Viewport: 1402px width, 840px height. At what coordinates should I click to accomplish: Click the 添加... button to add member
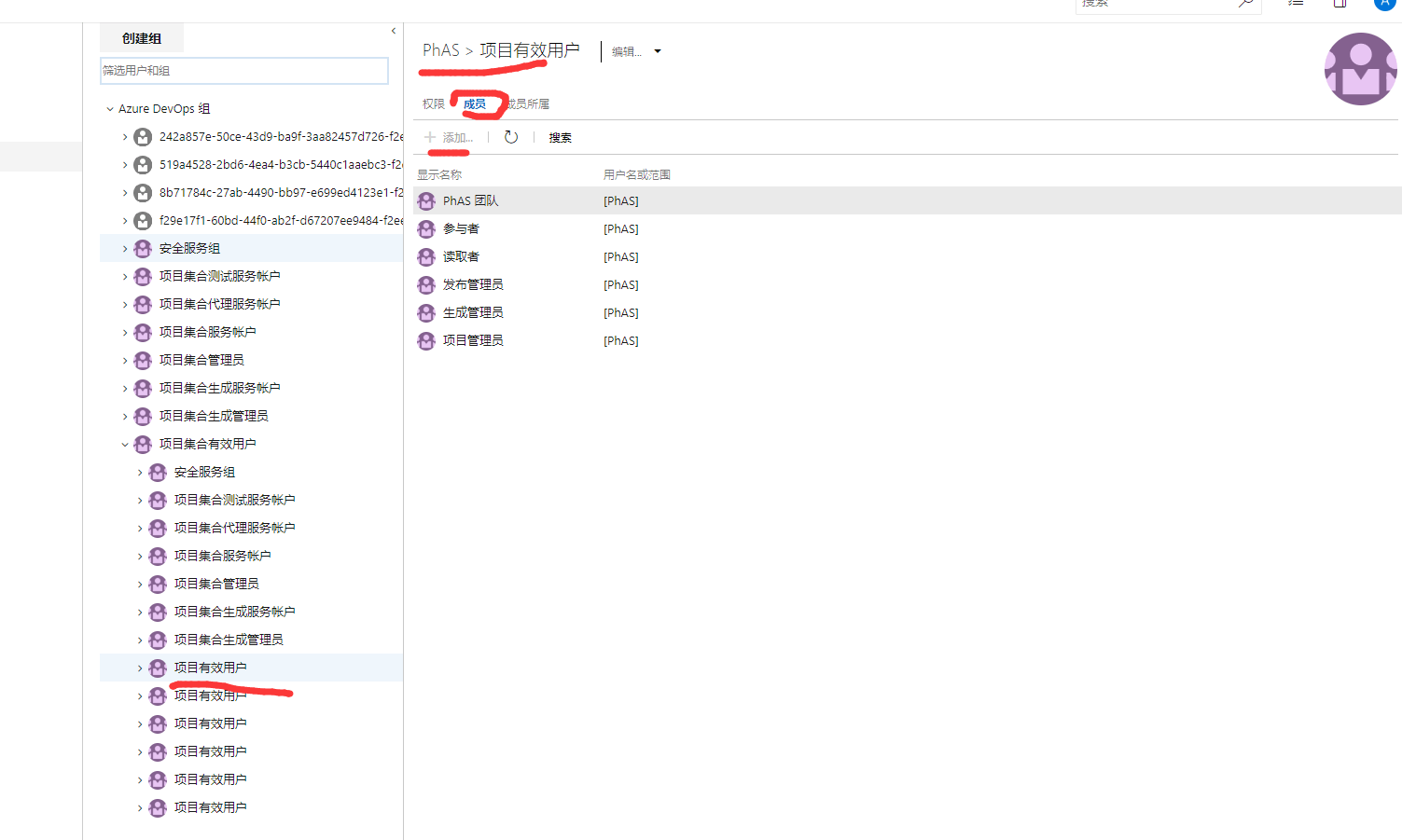[x=449, y=138]
